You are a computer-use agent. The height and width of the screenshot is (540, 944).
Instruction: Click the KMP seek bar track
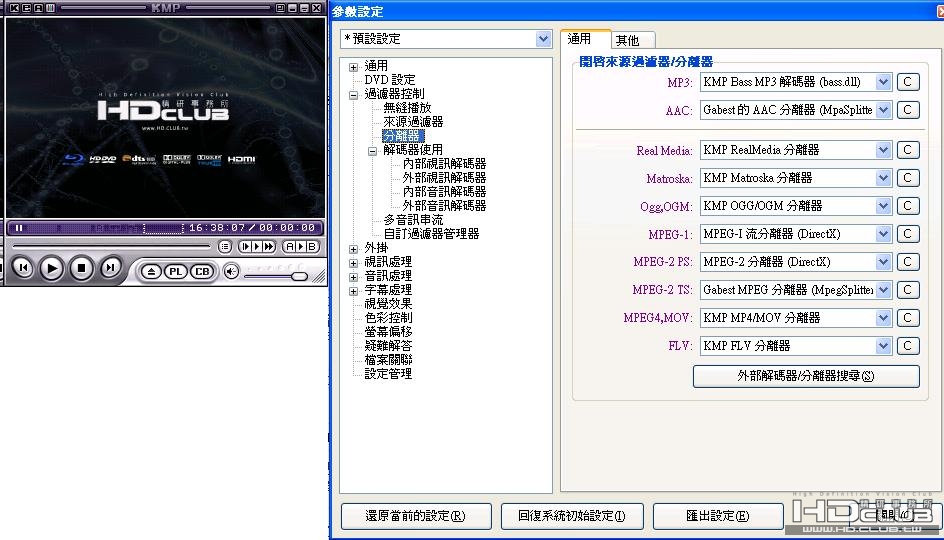[x=111, y=246]
